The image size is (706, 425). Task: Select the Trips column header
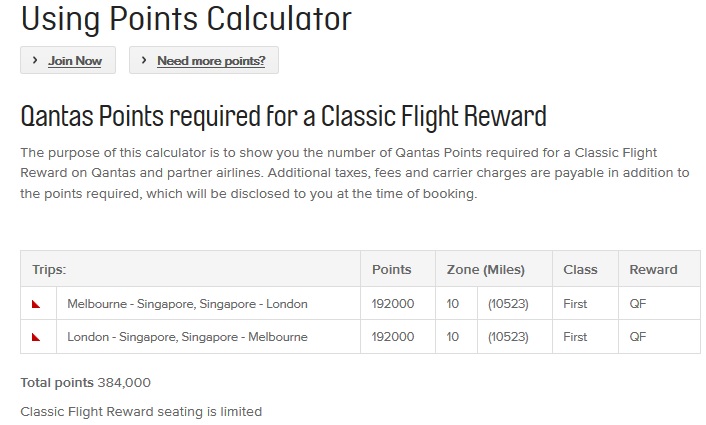[49, 269]
